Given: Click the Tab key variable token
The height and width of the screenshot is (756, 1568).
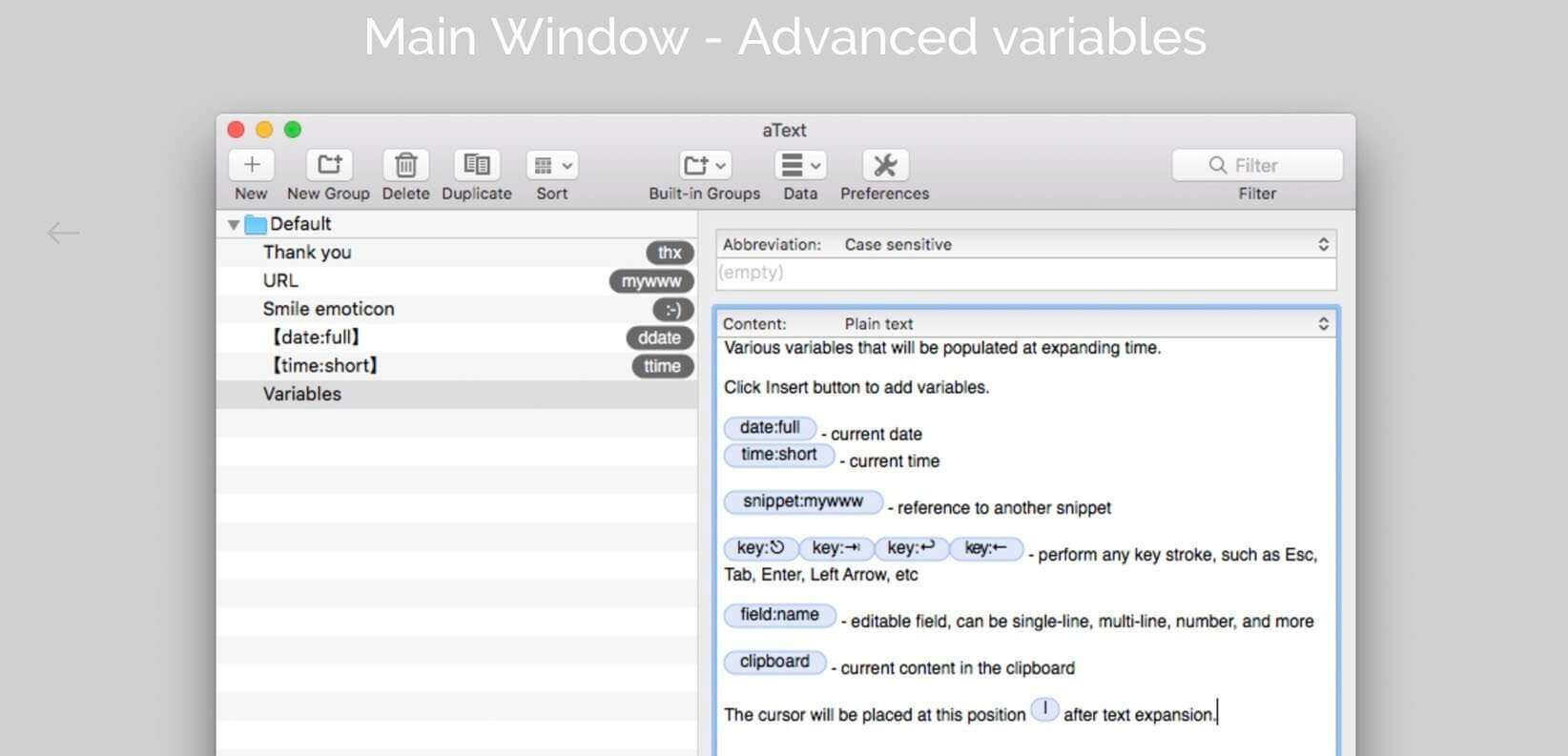Looking at the screenshot, I should 836,548.
